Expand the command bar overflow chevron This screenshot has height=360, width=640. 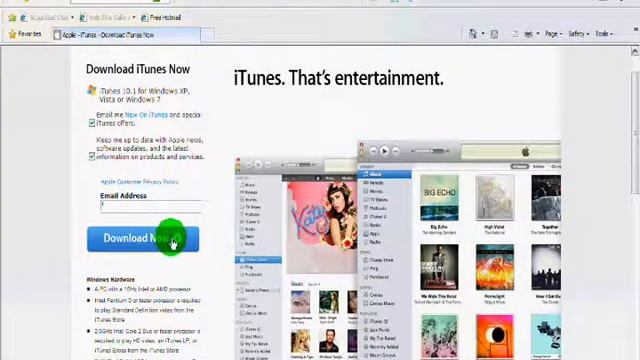[636, 29]
